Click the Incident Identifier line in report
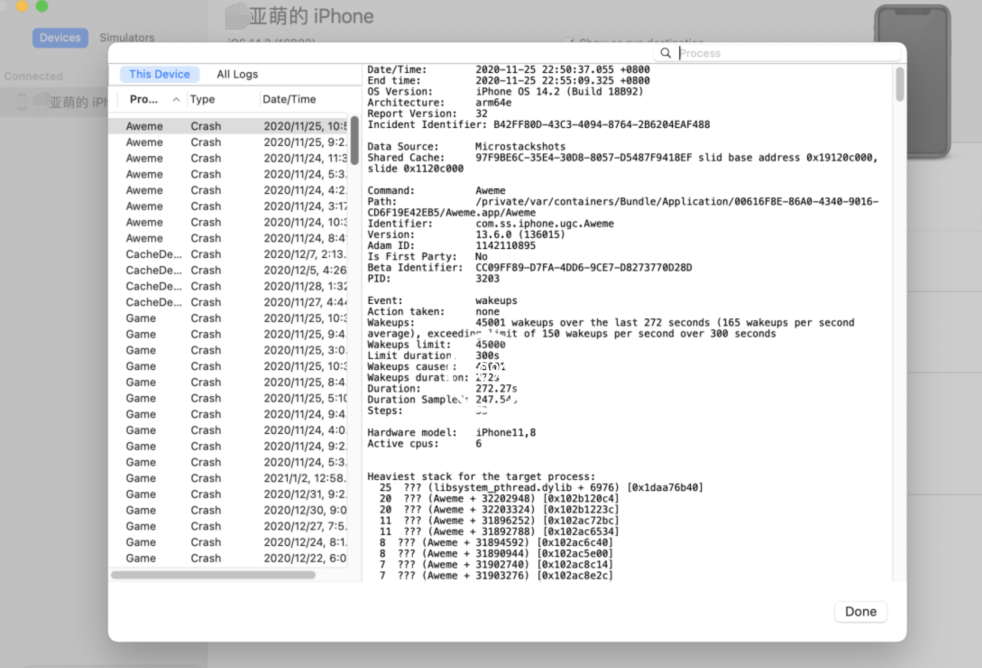This screenshot has height=668, width=982. tap(539, 125)
